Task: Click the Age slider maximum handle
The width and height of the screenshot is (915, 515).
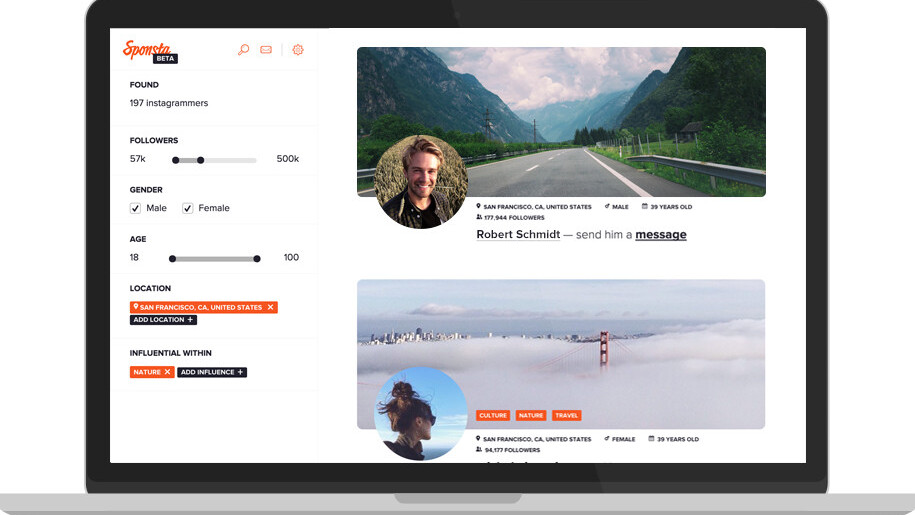Action: (x=257, y=259)
